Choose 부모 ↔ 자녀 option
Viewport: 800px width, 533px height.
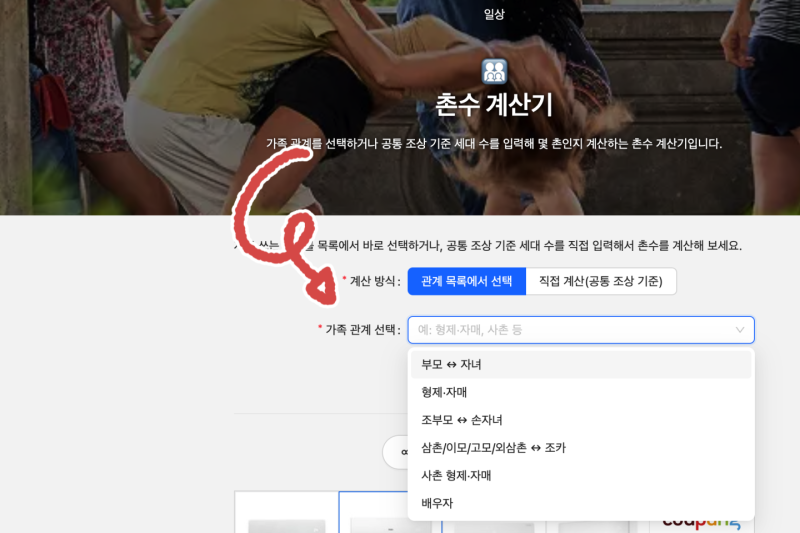(581, 365)
